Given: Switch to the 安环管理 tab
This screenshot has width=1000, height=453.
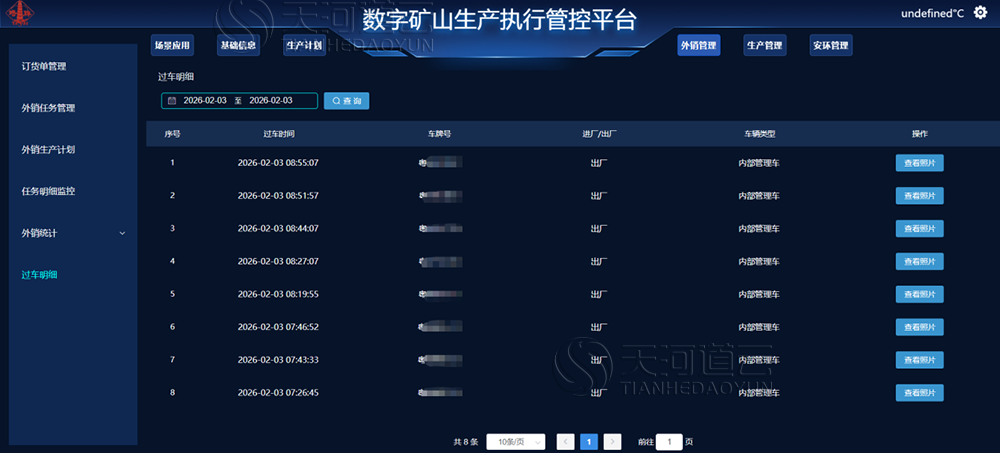Looking at the screenshot, I should 830,45.
